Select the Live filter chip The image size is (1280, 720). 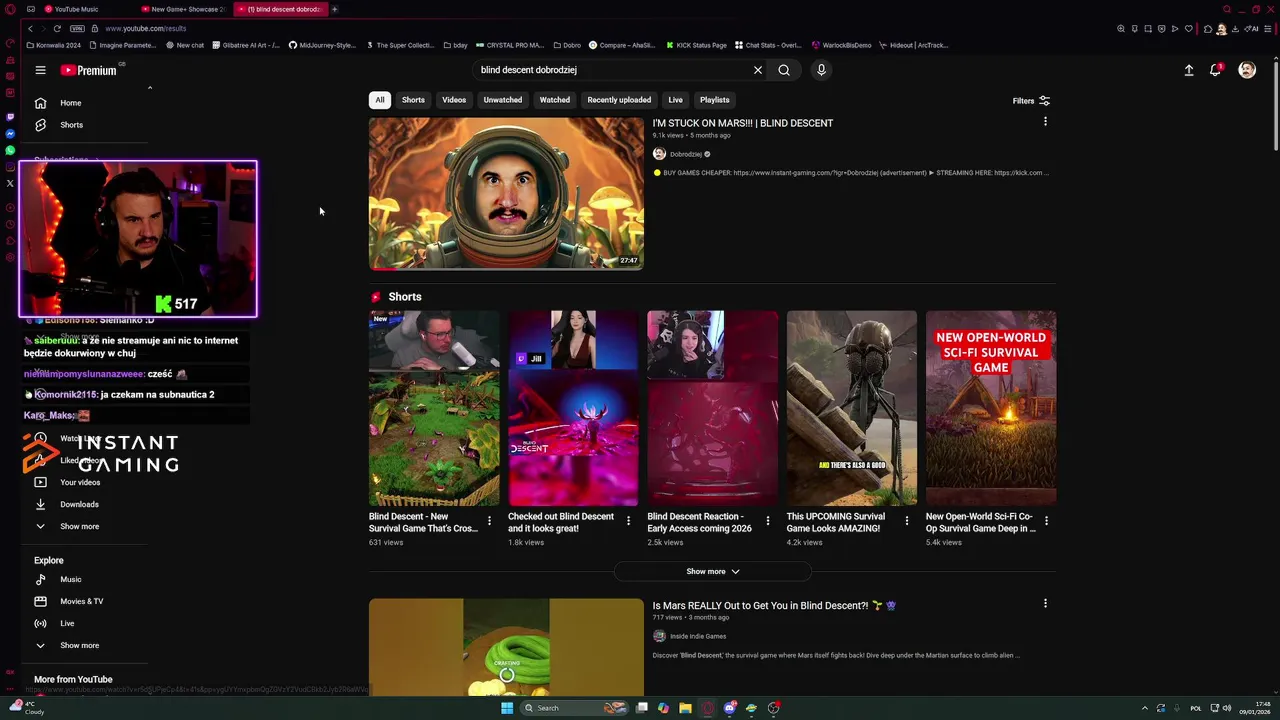tap(676, 100)
